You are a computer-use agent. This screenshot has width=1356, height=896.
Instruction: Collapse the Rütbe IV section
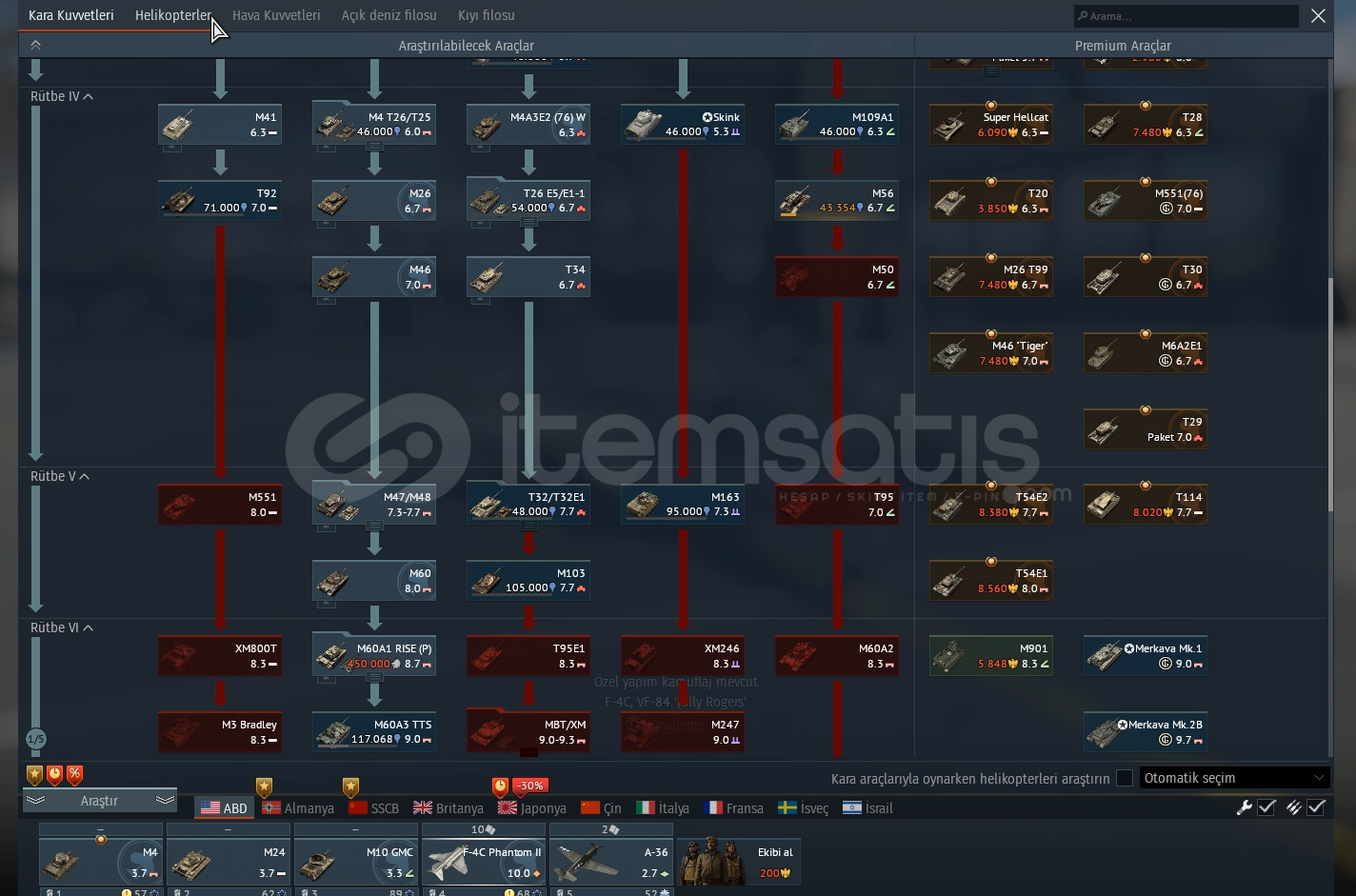[62, 96]
